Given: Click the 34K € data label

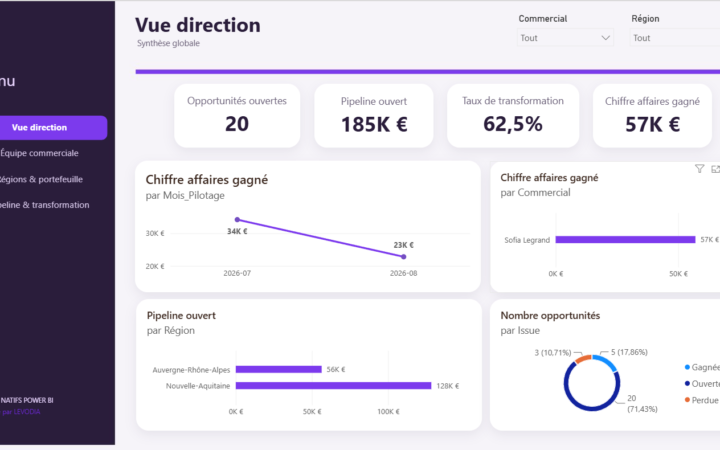Looking at the screenshot, I should coord(237,231).
